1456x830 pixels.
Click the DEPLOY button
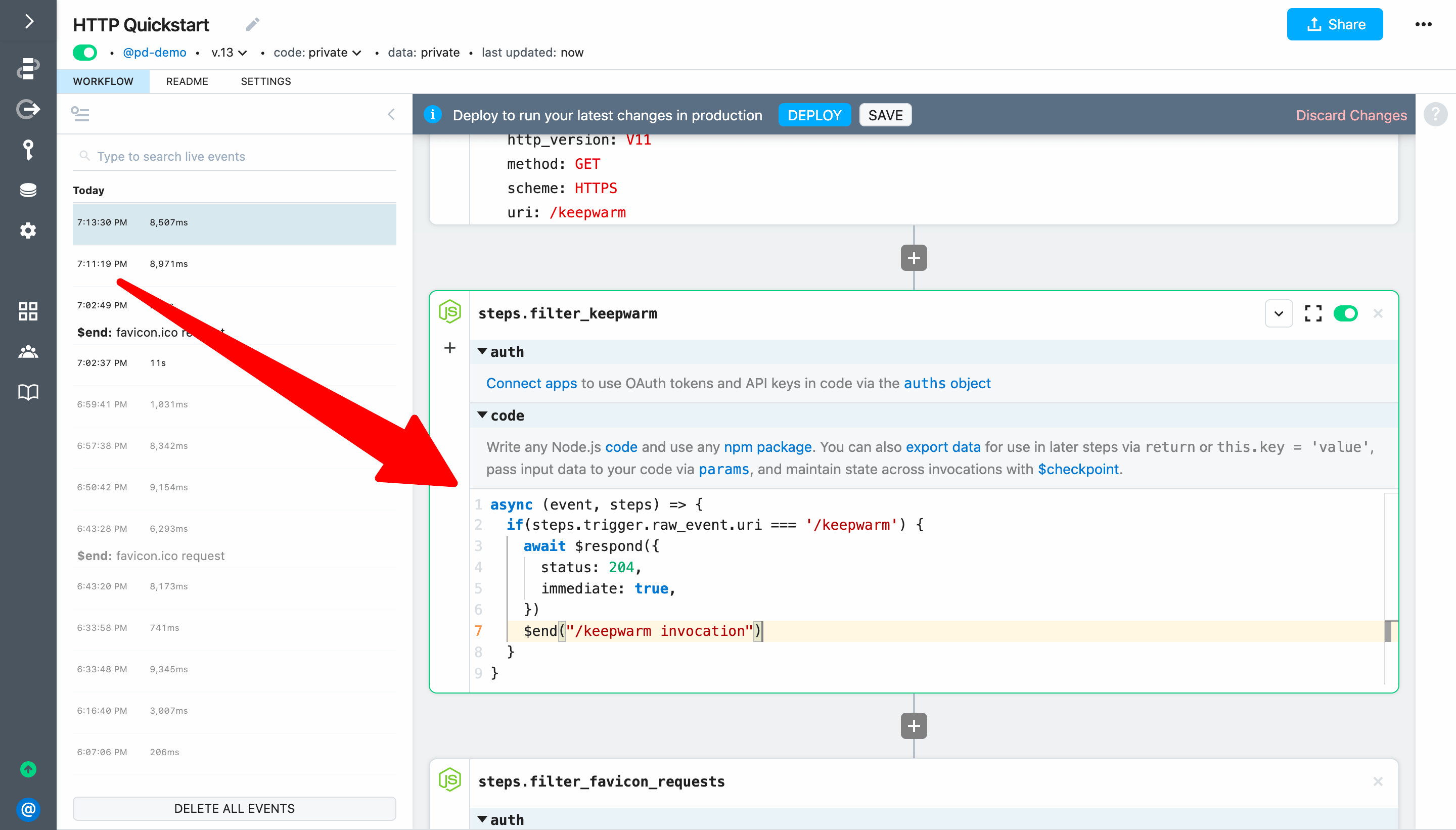(x=814, y=115)
